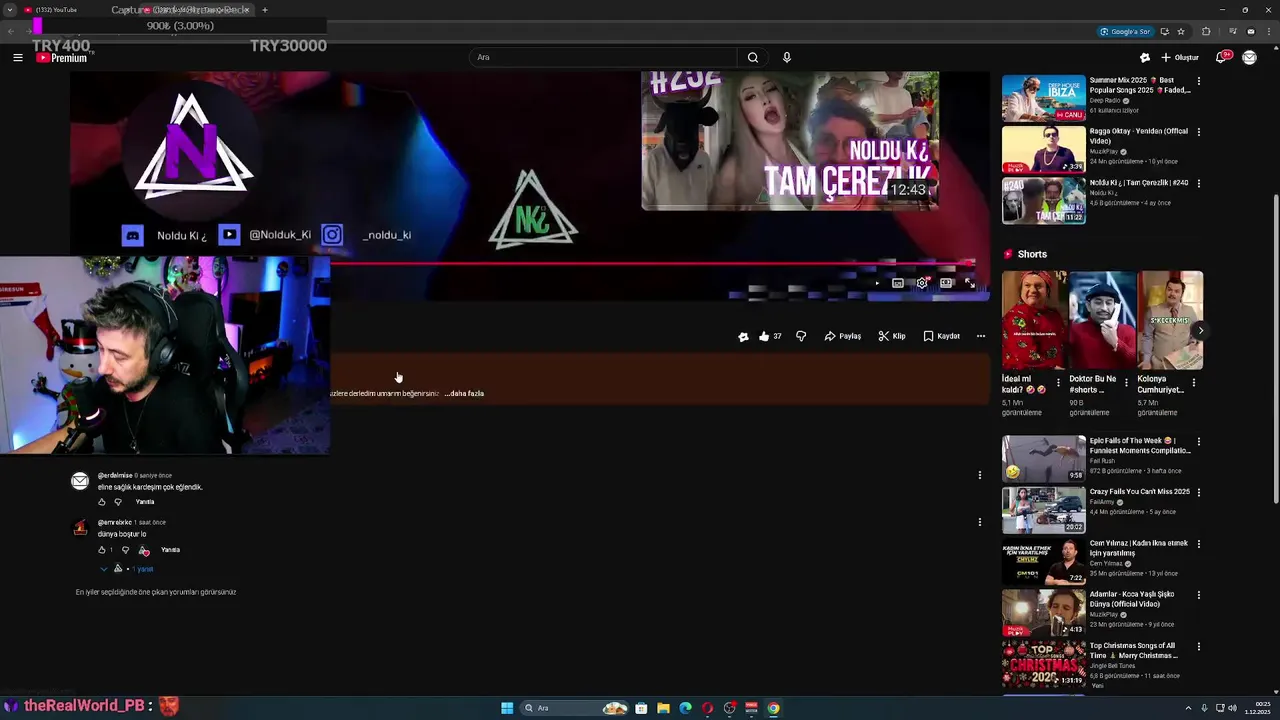Dislike the 'dünya boştur lo' comment
The width and height of the screenshot is (1280, 720).
point(125,550)
